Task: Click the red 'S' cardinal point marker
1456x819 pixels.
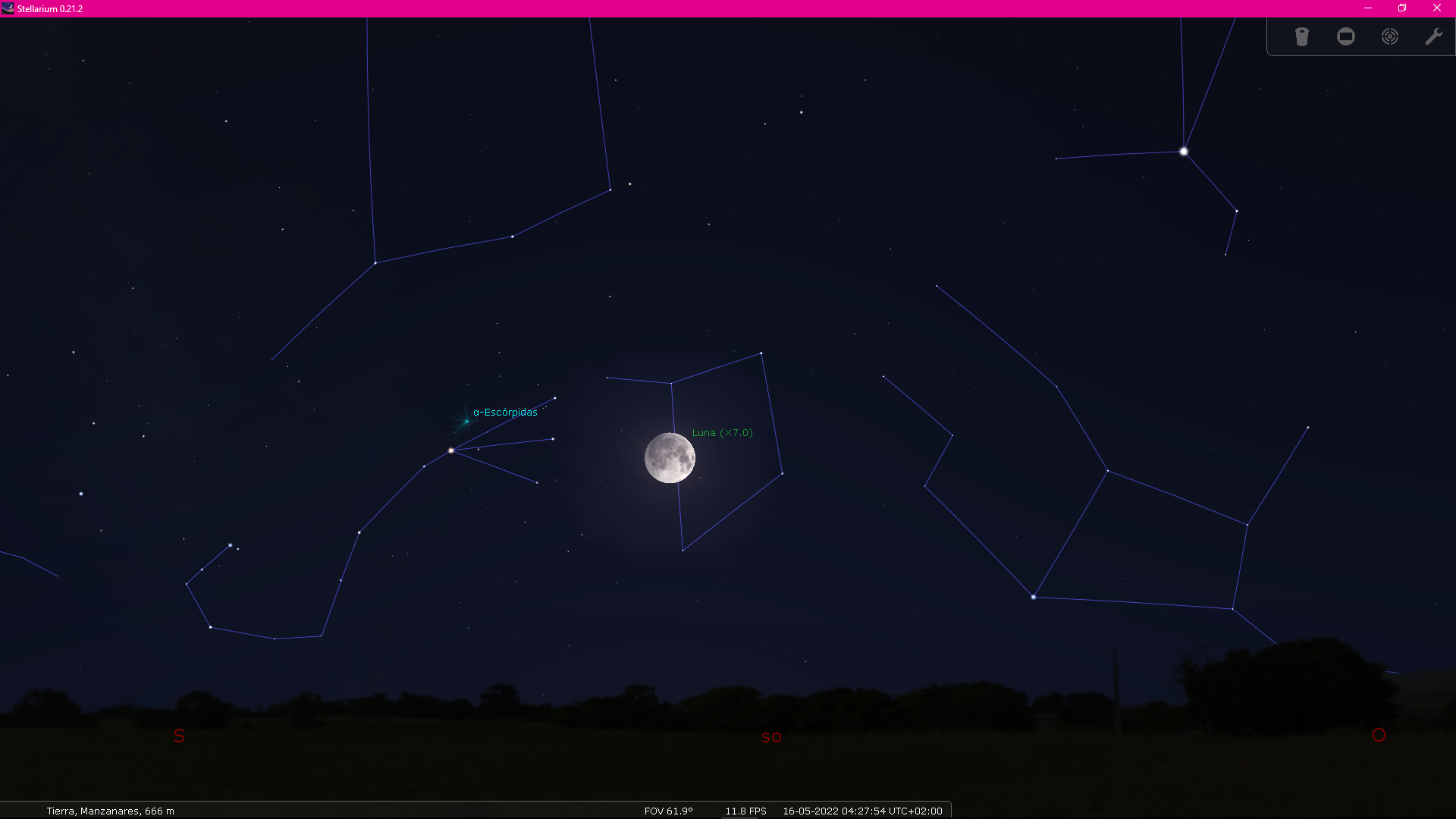Action: [179, 736]
